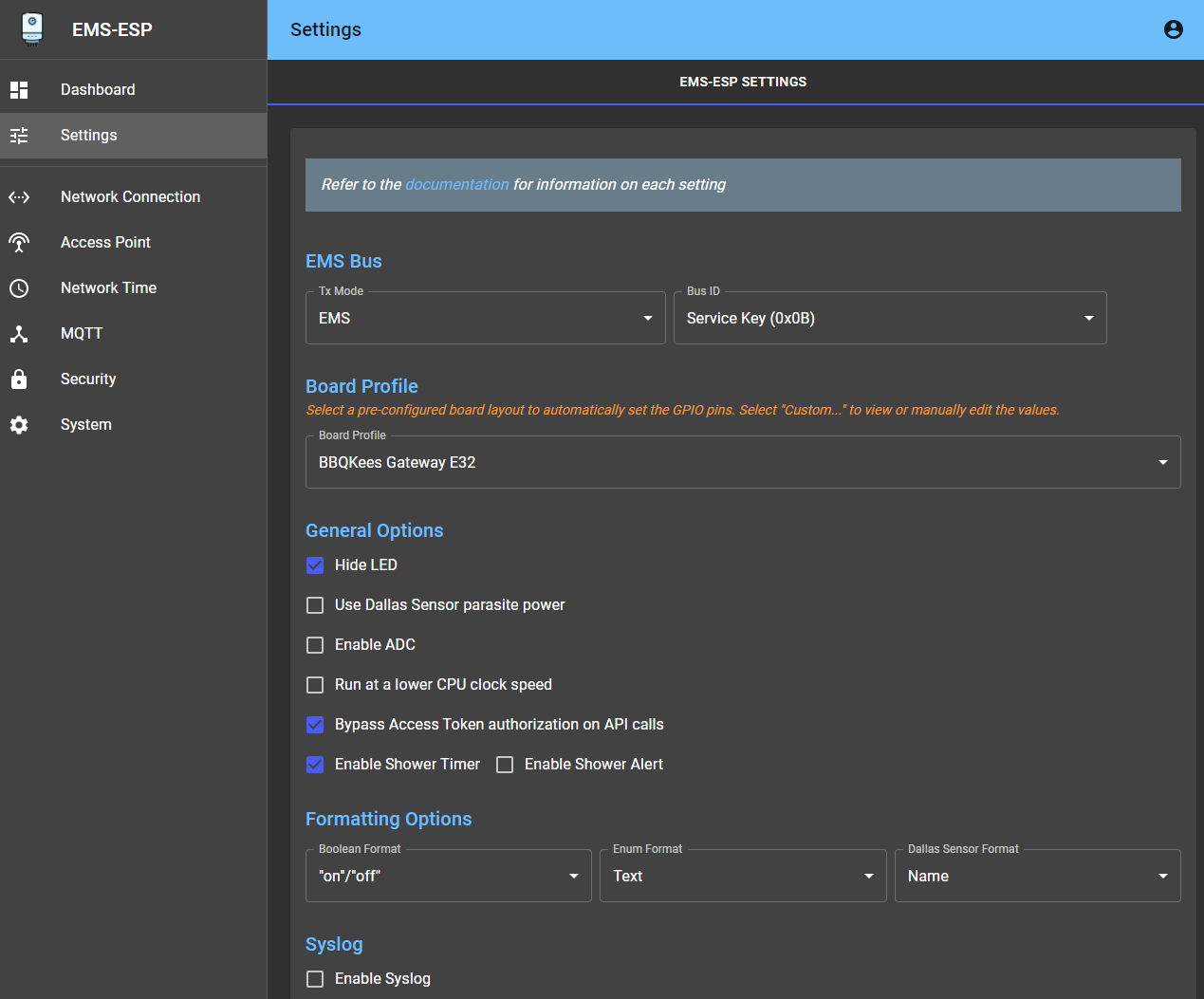
Task: Open the Tx Mode dropdown
Action: click(485, 318)
